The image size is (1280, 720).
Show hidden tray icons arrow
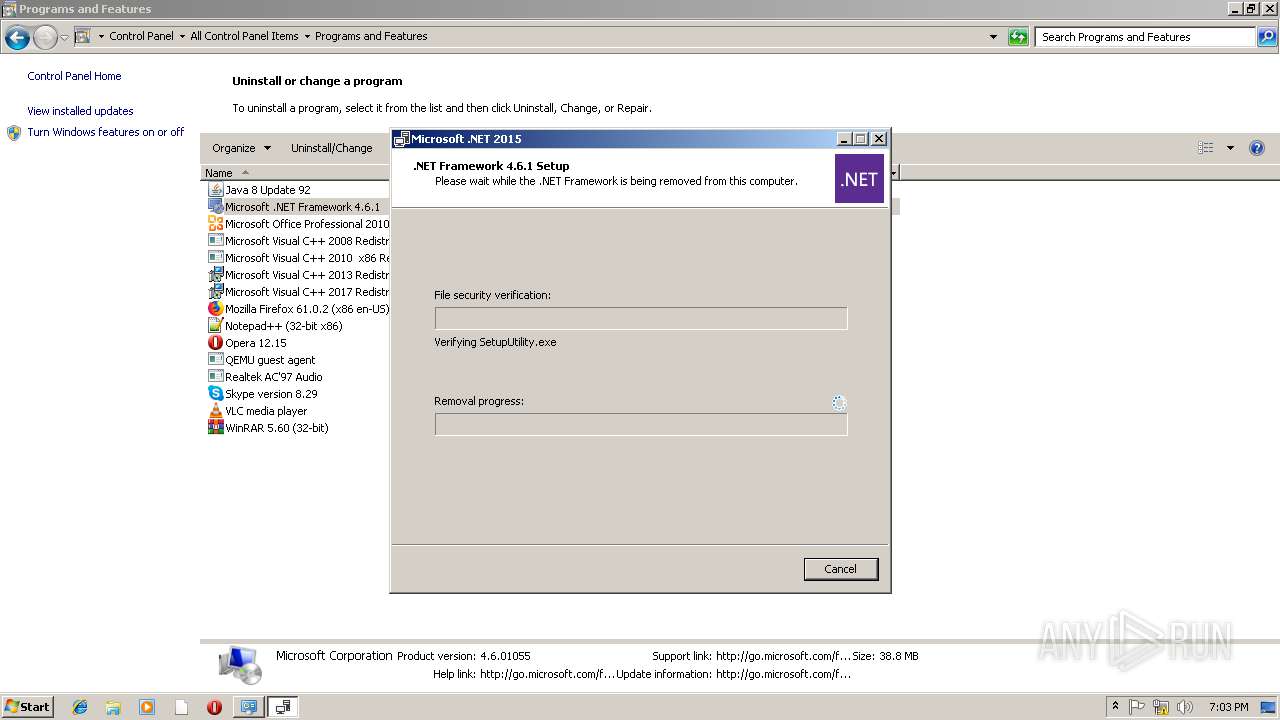(x=1115, y=707)
